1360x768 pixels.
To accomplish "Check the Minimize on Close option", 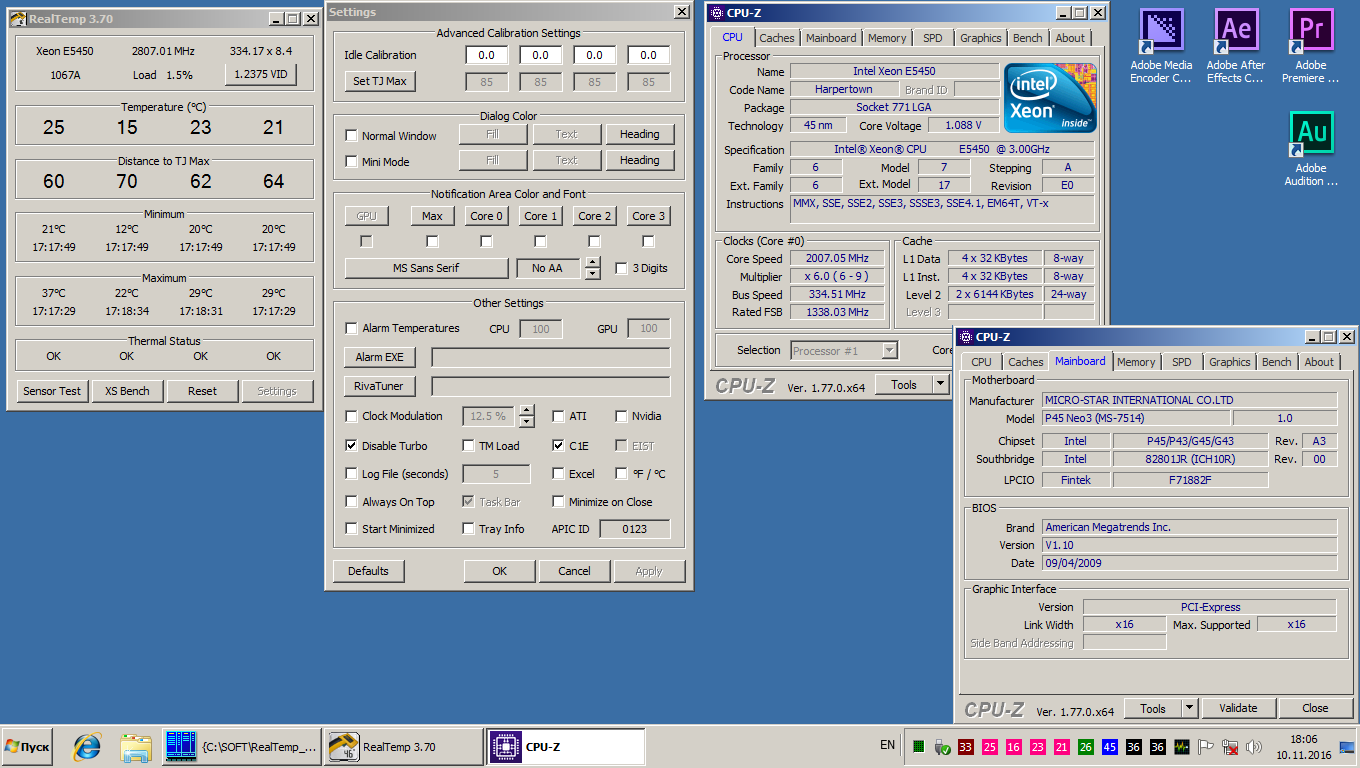I will pos(559,502).
